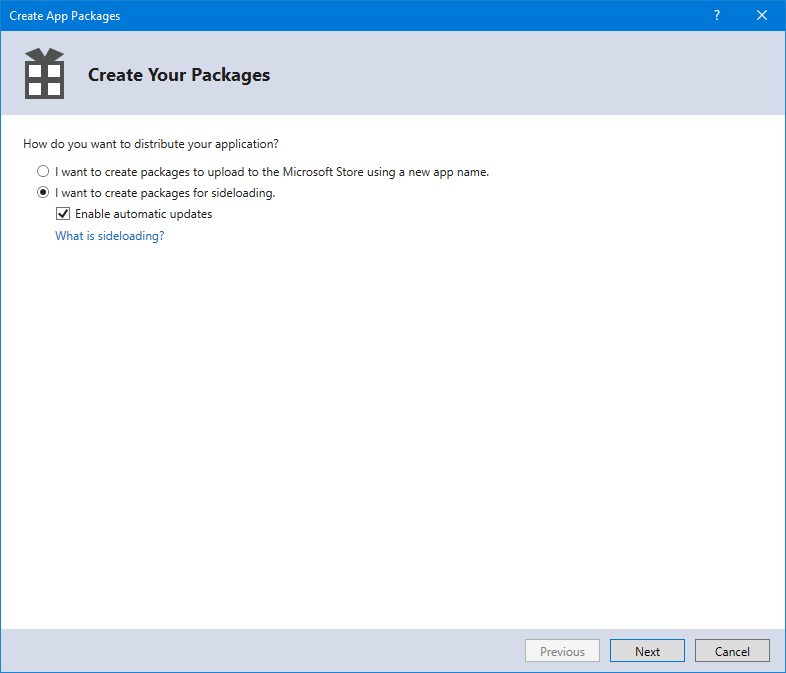This screenshot has width=786, height=673.
Task: Click the "How do you want to distribute" question text
Action: 151,144
